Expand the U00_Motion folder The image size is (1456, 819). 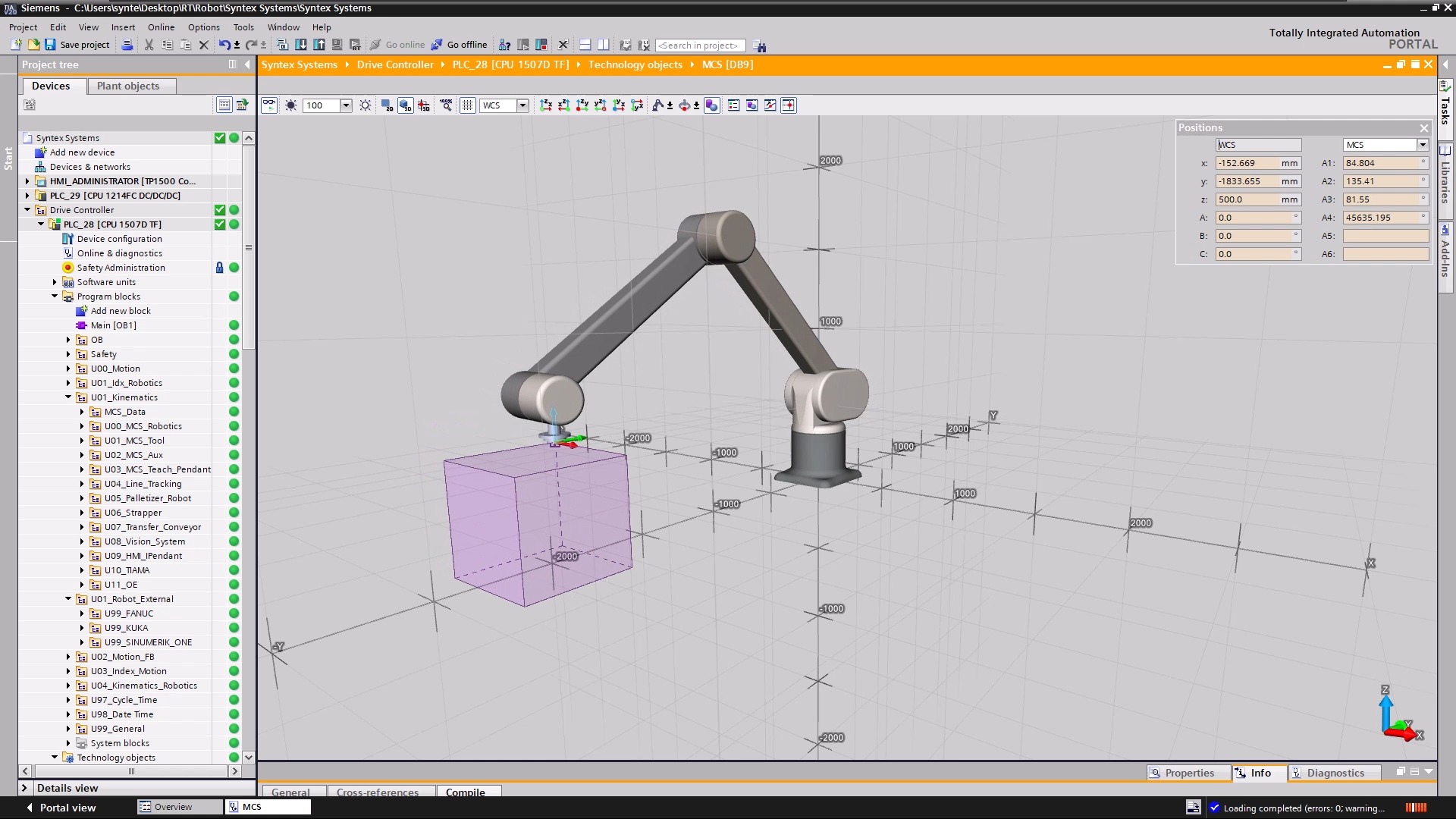(x=68, y=369)
